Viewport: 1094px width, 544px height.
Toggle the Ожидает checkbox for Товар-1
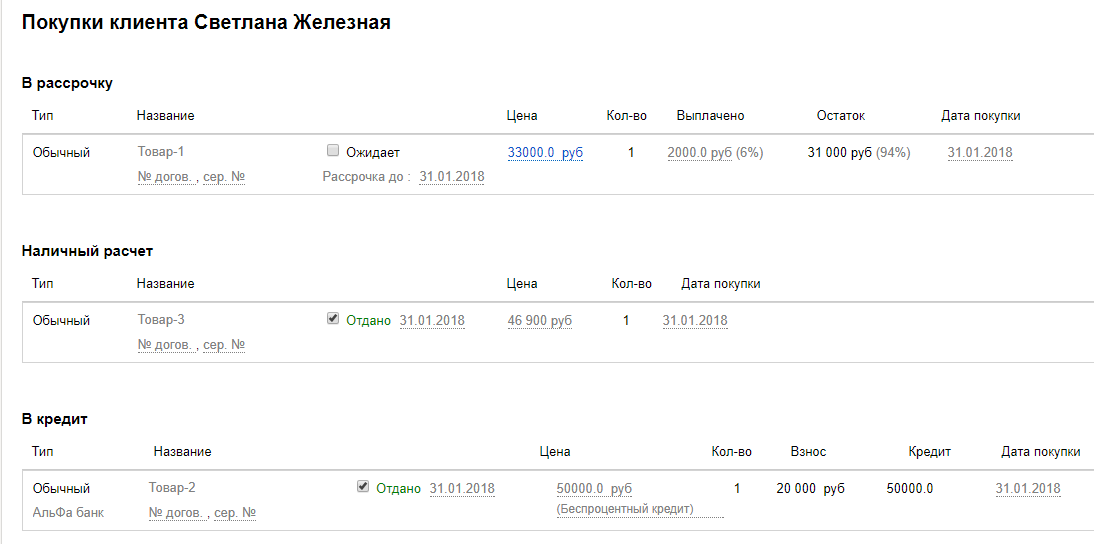[x=333, y=151]
